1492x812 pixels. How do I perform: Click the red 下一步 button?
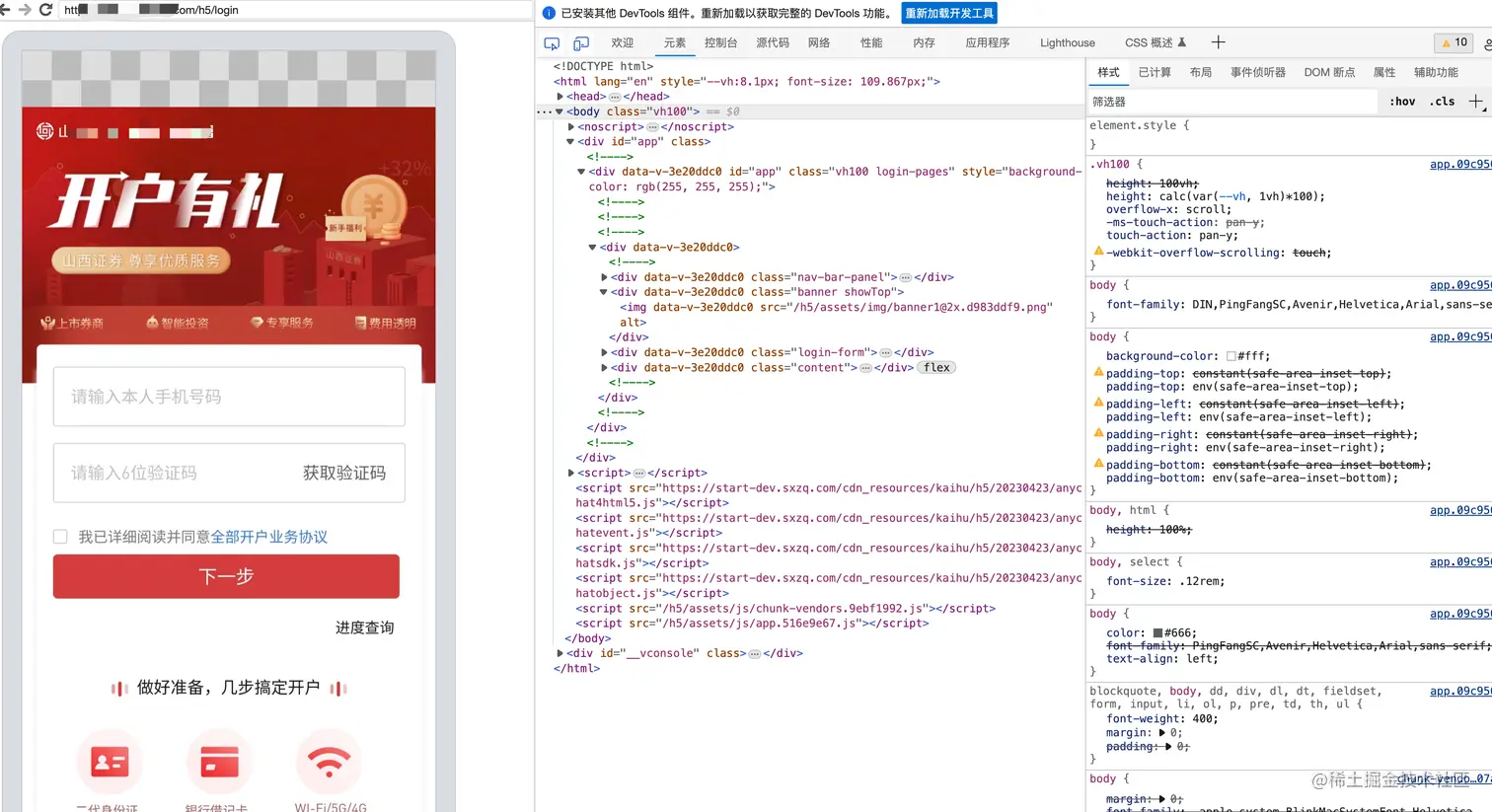pyautogui.click(x=226, y=576)
